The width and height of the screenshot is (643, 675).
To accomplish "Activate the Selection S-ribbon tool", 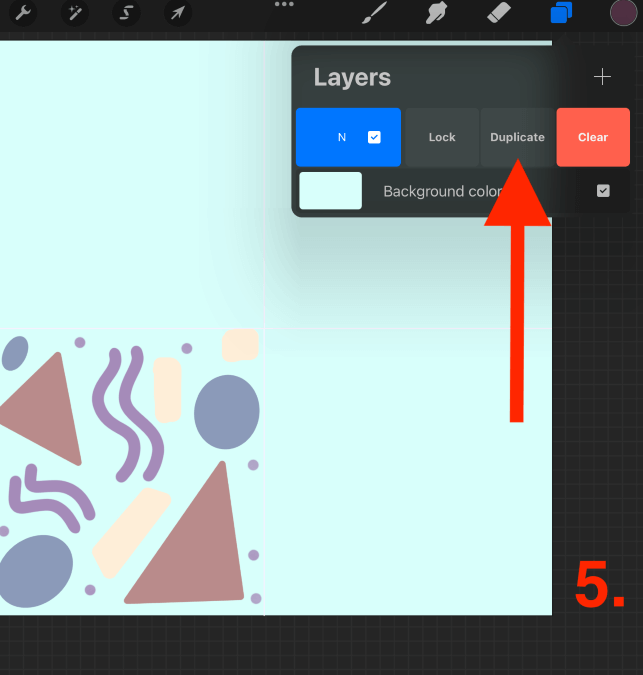I will (x=126, y=13).
